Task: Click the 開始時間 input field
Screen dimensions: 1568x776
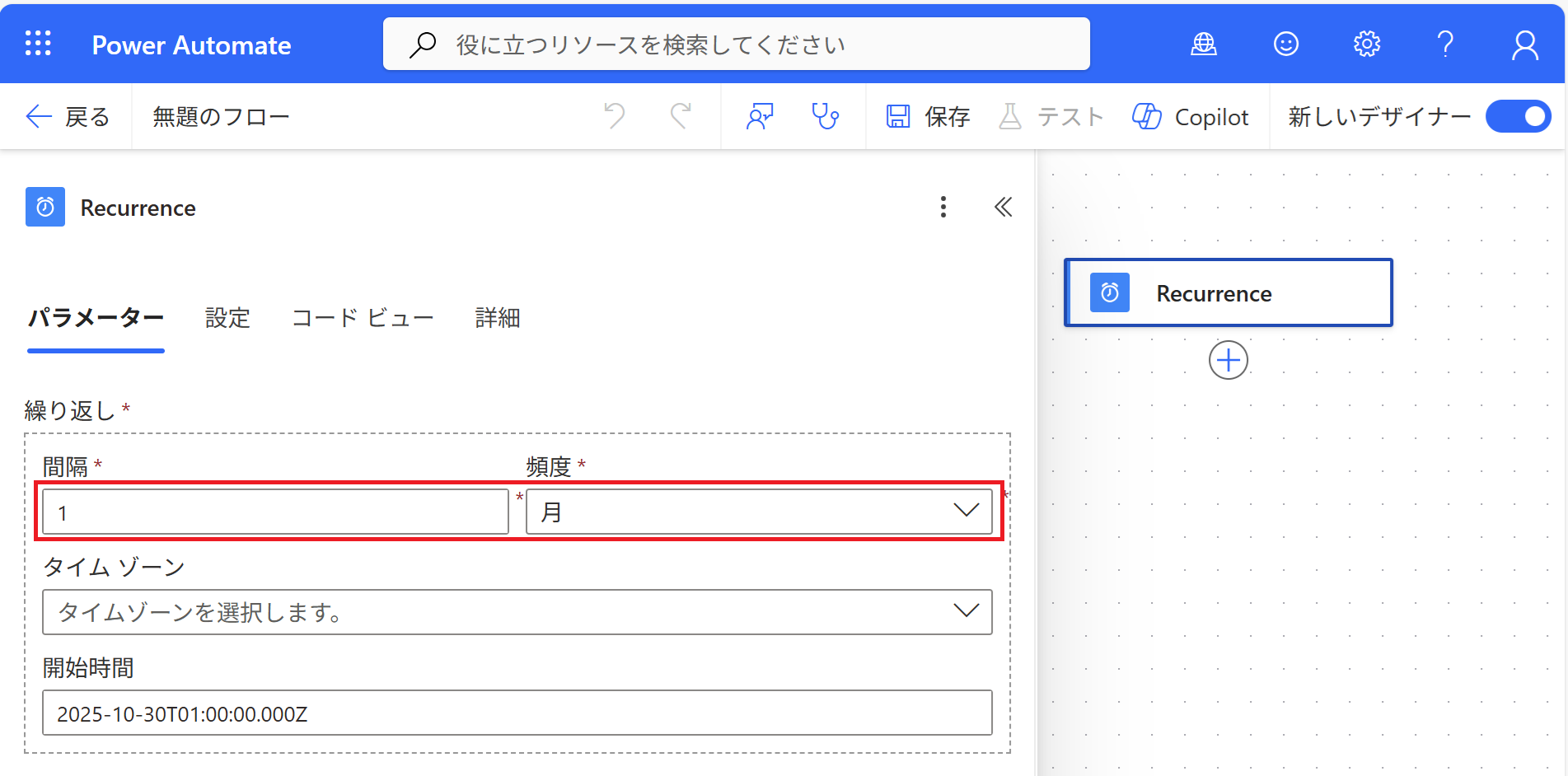Action: [x=517, y=713]
